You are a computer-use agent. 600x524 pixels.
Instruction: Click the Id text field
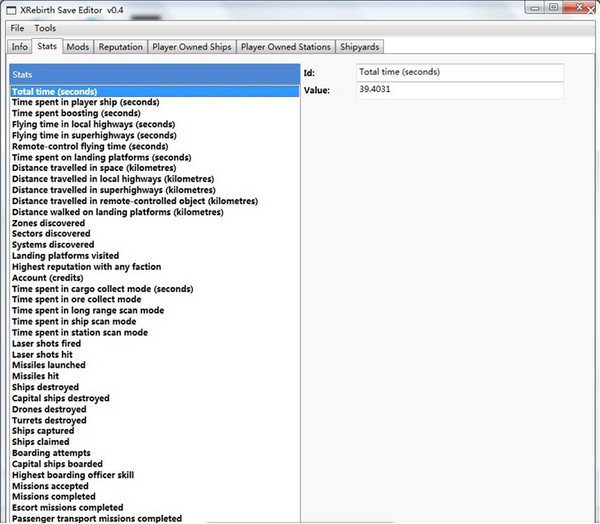pyautogui.click(x=460, y=73)
